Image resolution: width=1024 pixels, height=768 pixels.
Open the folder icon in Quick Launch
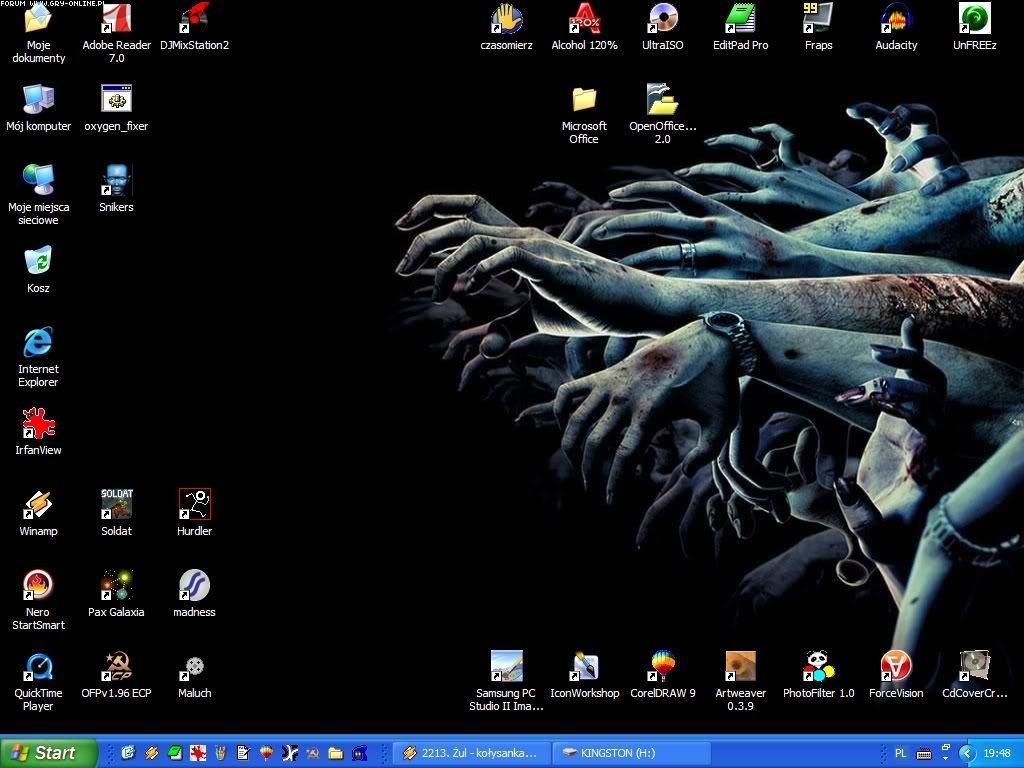coord(336,753)
